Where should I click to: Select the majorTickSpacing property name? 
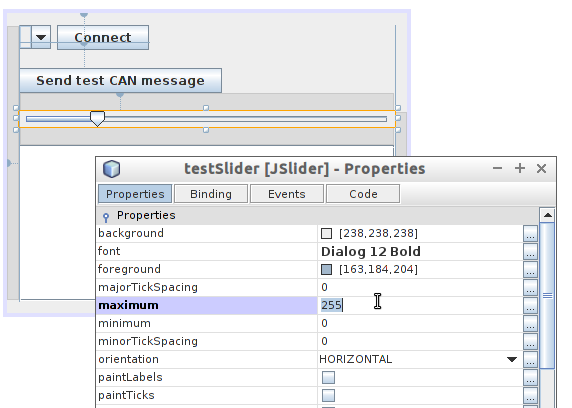click(x=148, y=288)
